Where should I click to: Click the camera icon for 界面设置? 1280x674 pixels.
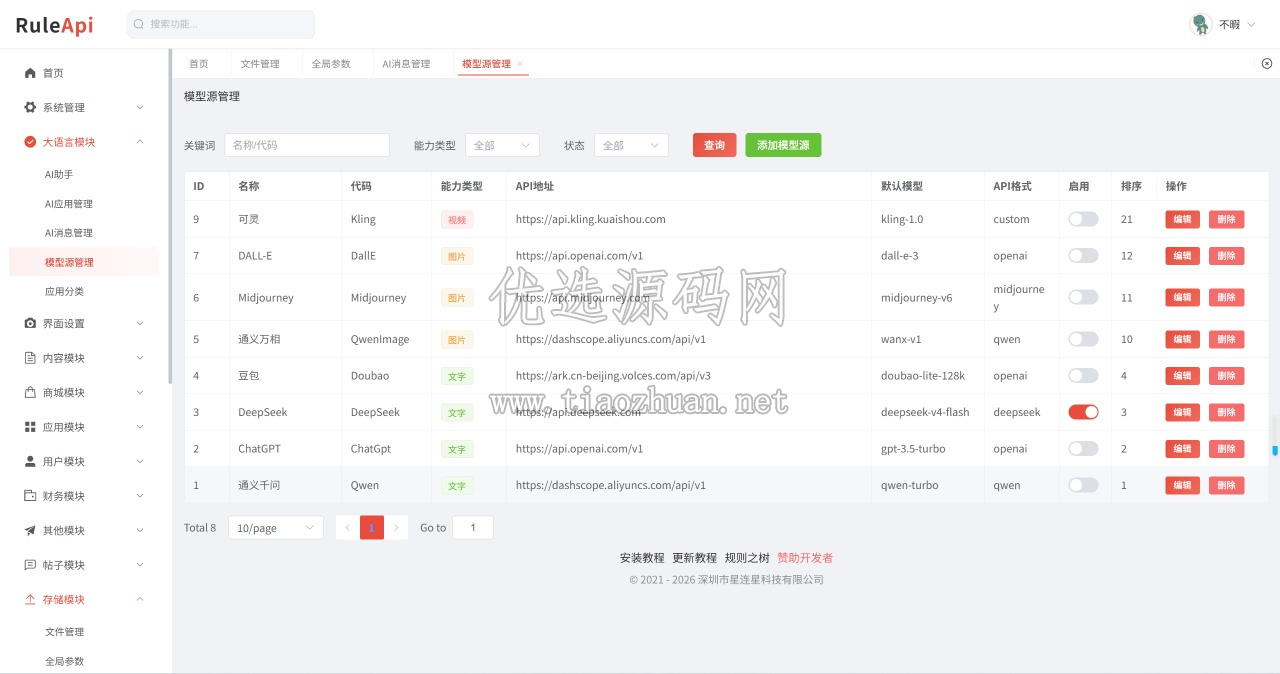pos(30,323)
